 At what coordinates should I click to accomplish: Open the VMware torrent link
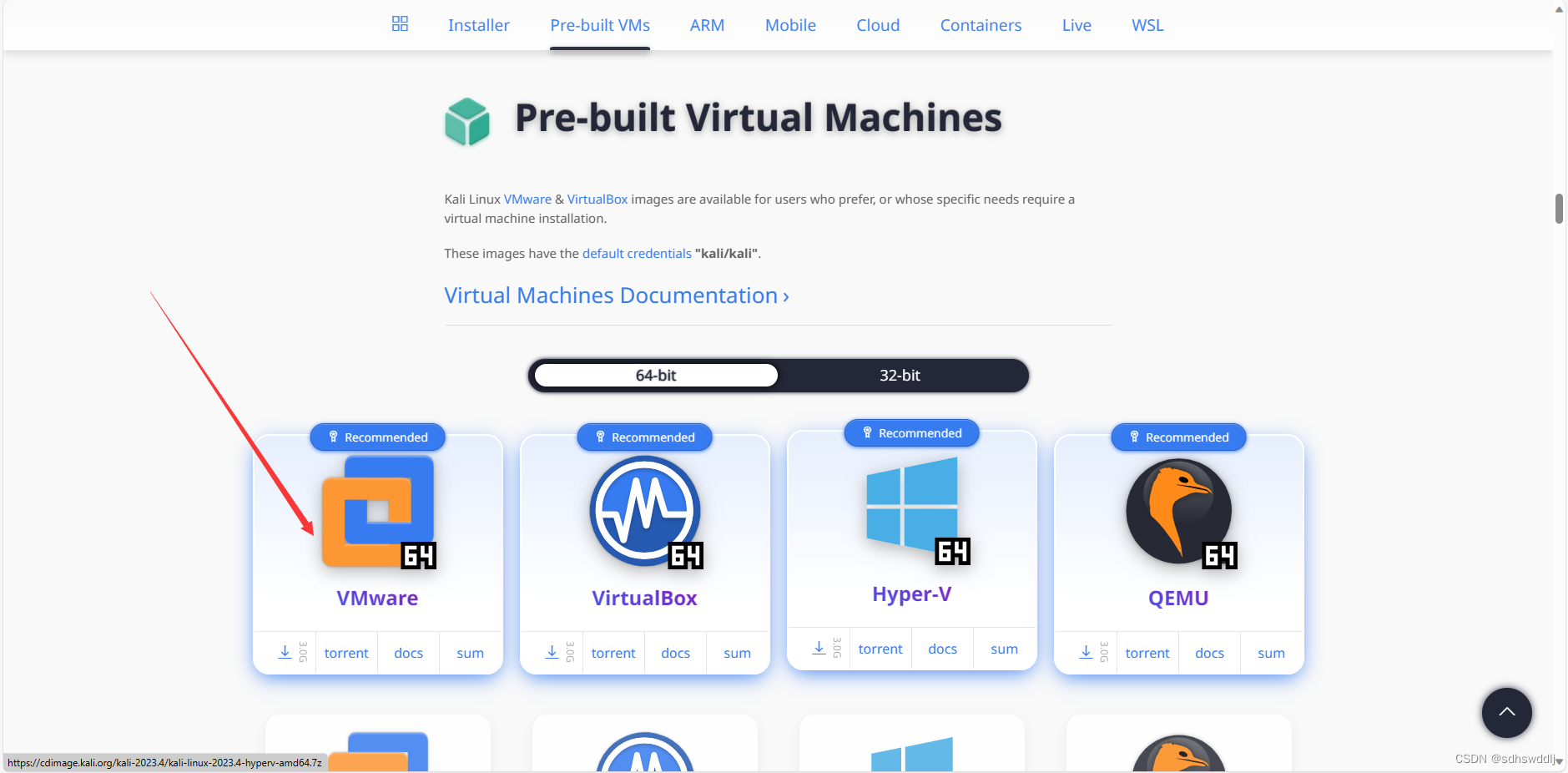pyautogui.click(x=346, y=653)
